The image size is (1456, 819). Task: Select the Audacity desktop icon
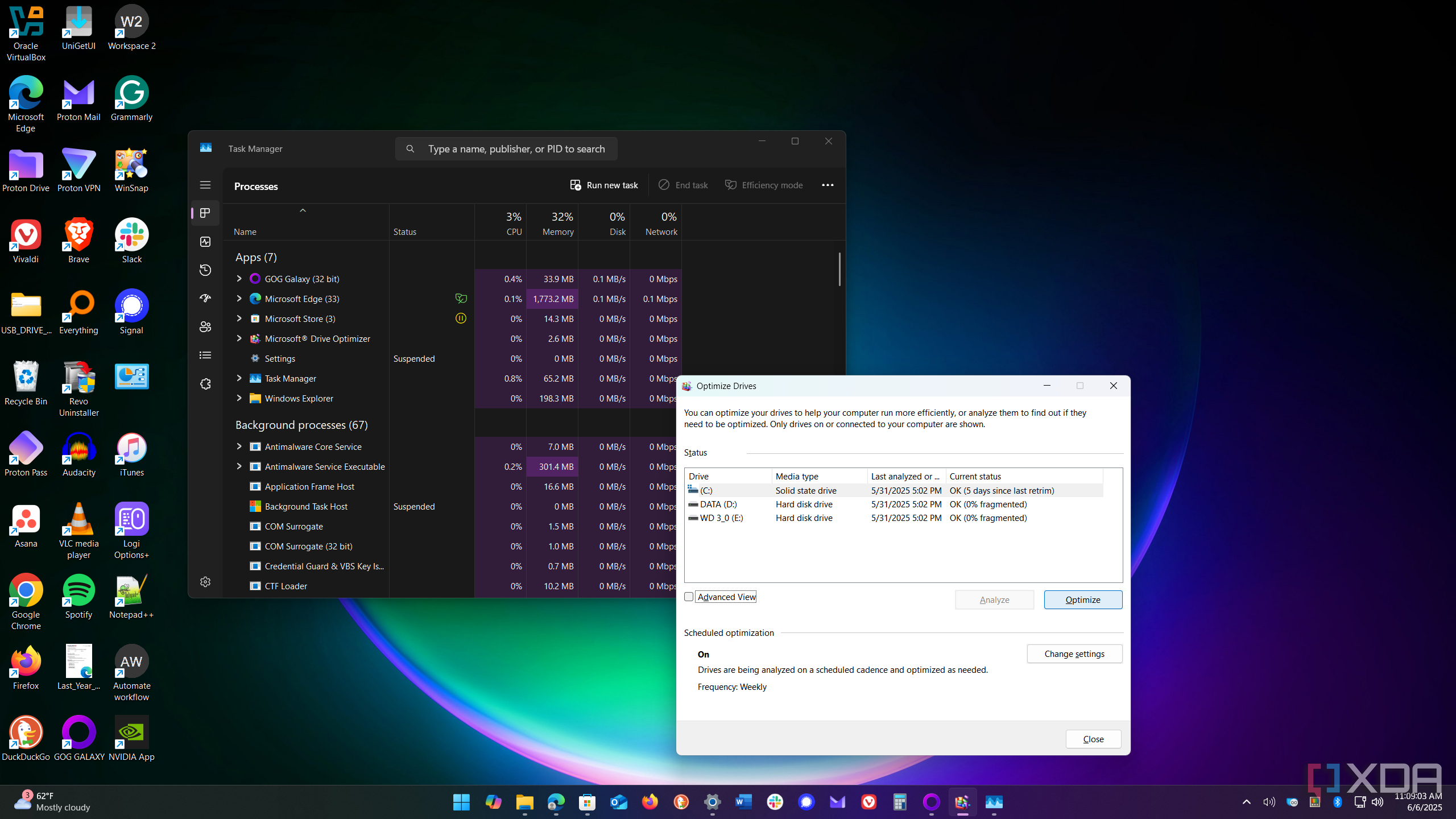[x=78, y=454]
